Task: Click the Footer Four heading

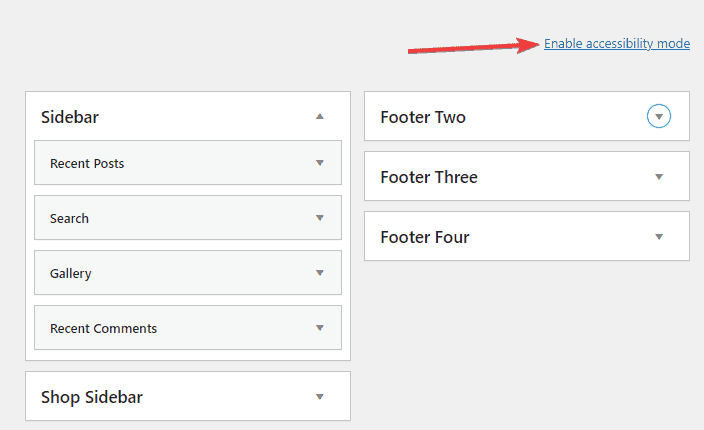Action: [425, 237]
